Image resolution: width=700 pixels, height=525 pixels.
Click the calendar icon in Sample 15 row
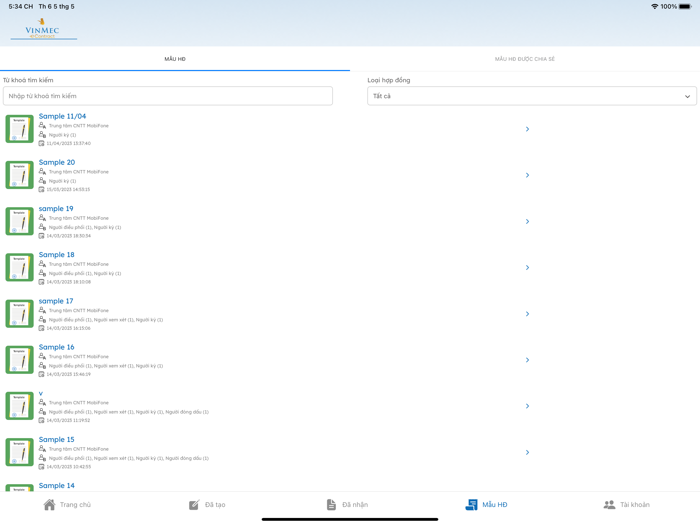click(x=42, y=467)
